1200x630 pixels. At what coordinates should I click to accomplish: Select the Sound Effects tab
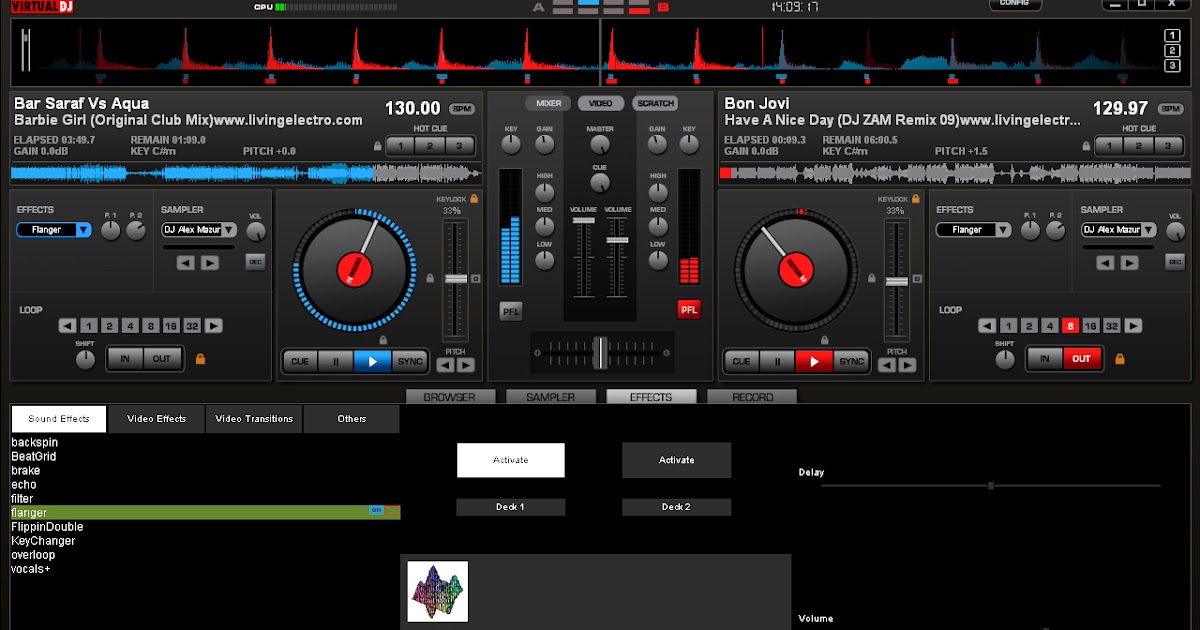[x=59, y=419]
